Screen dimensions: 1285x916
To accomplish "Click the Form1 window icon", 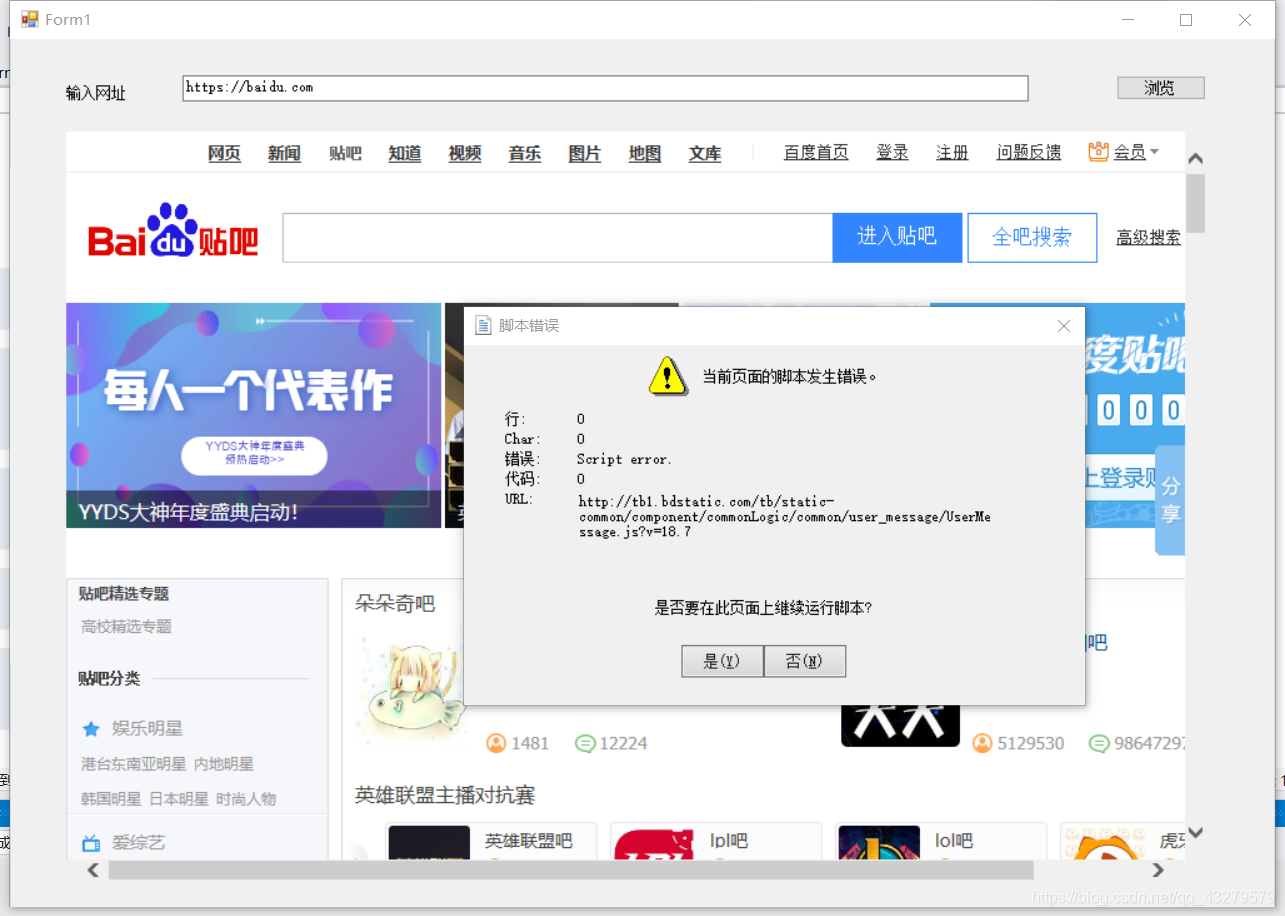I will (30, 19).
